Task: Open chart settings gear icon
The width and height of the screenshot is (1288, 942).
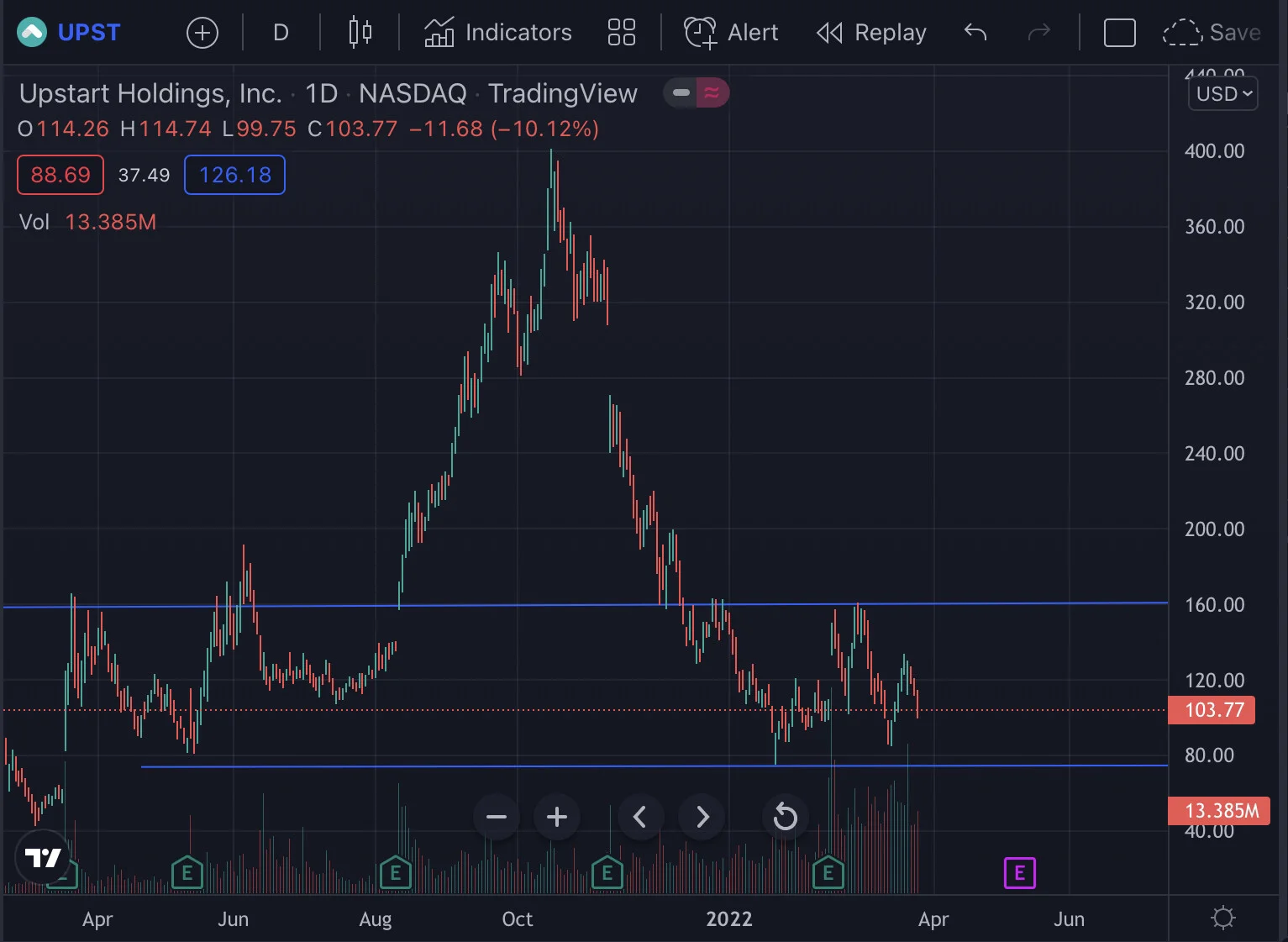Action: click(x=1223, y=918)
